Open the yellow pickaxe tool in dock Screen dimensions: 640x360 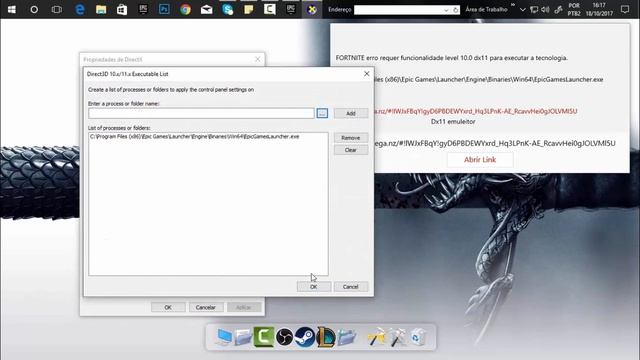(x=376, y=337)
